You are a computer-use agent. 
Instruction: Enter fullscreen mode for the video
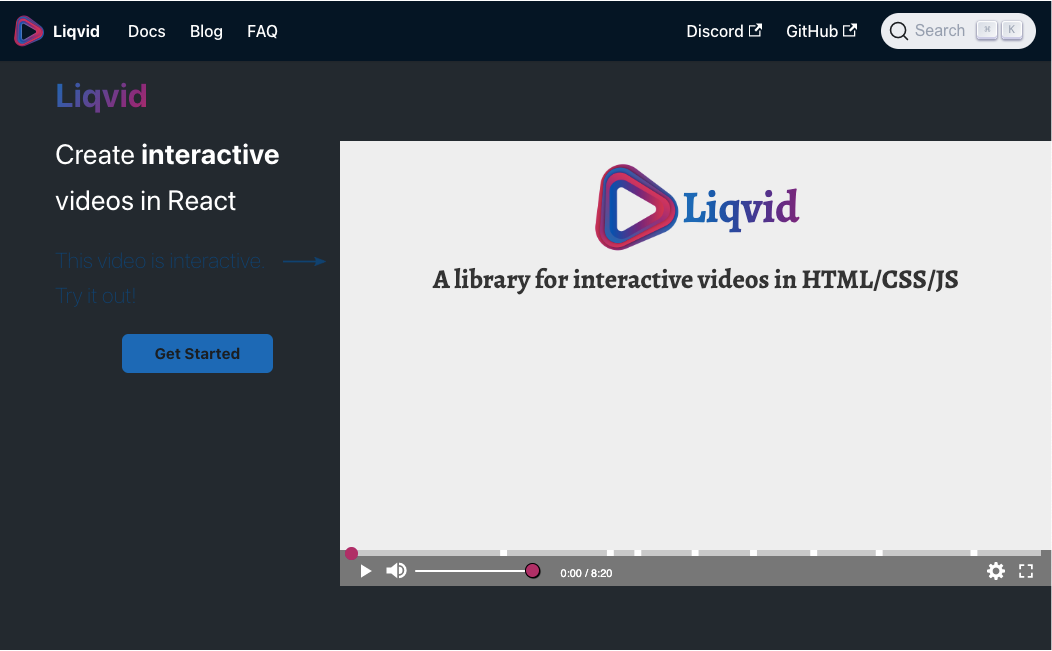pos(1026,571)
